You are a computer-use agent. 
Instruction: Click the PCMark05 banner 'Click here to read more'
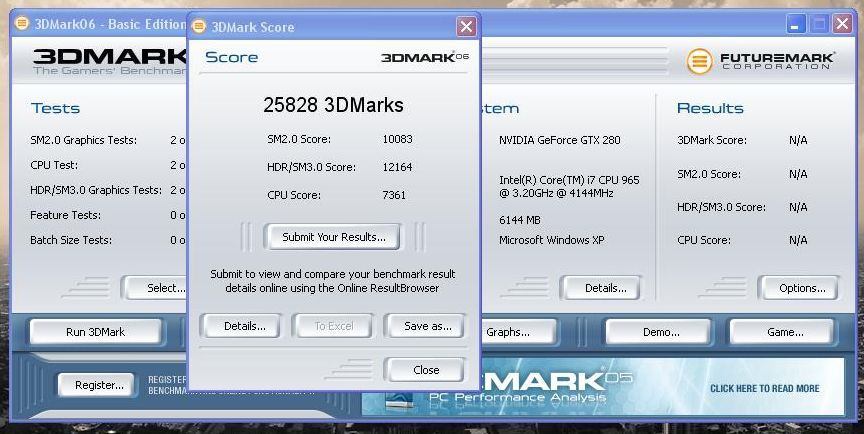pyautogui.click(x=765, y=388)
